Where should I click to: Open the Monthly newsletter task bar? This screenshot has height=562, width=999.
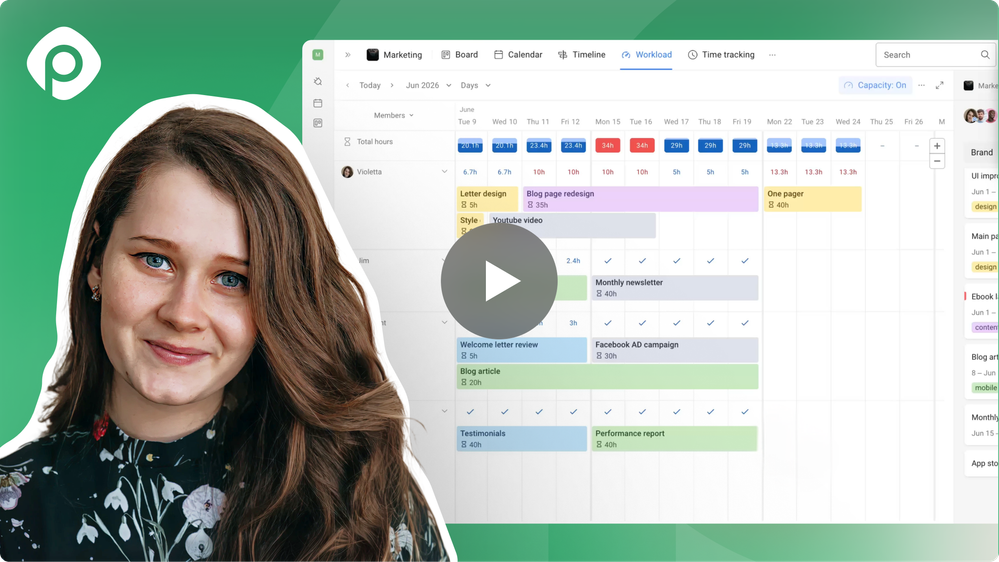tap(675, 287)
